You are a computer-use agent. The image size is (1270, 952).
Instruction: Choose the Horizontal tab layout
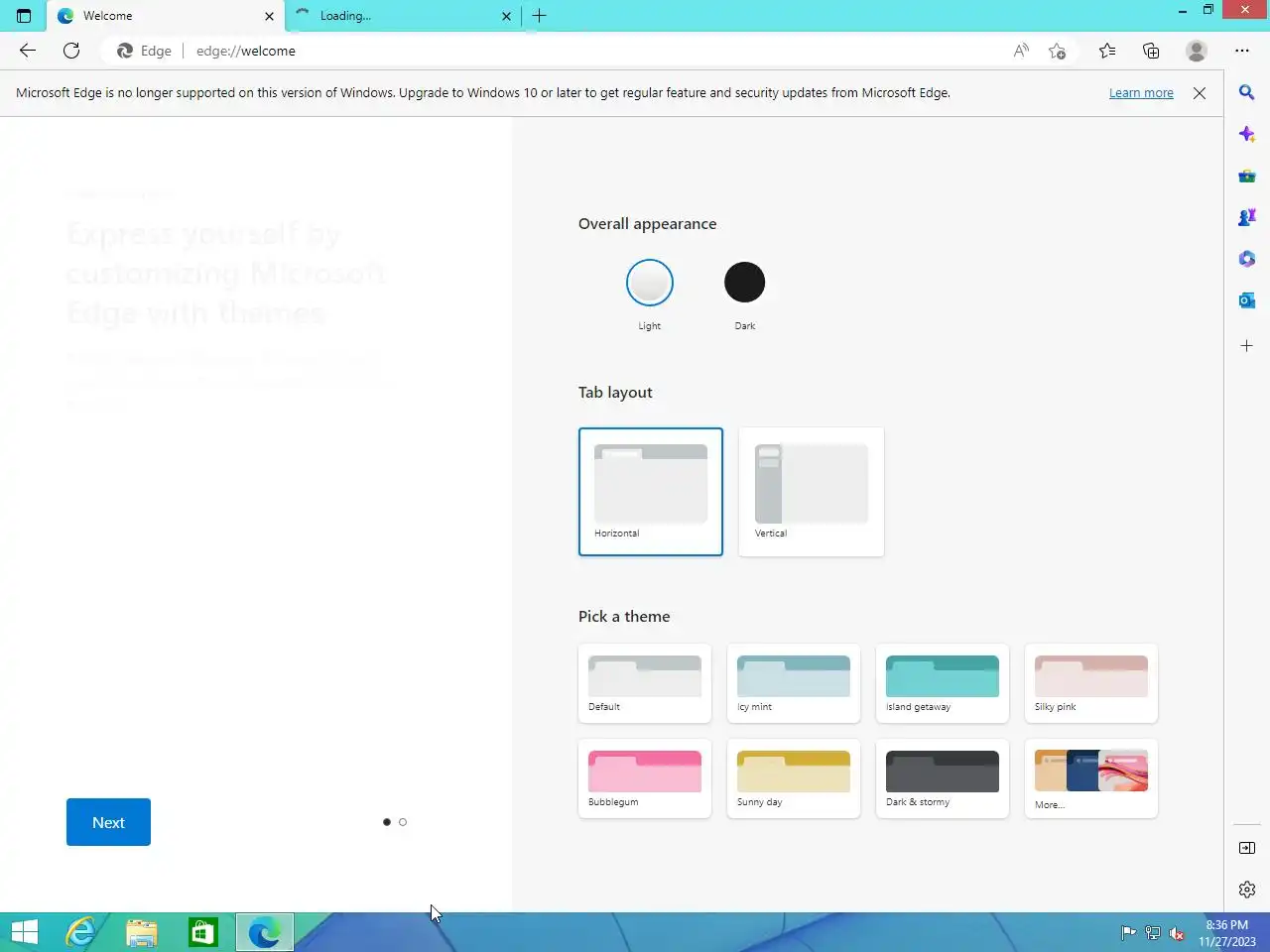tap(651, 492)
